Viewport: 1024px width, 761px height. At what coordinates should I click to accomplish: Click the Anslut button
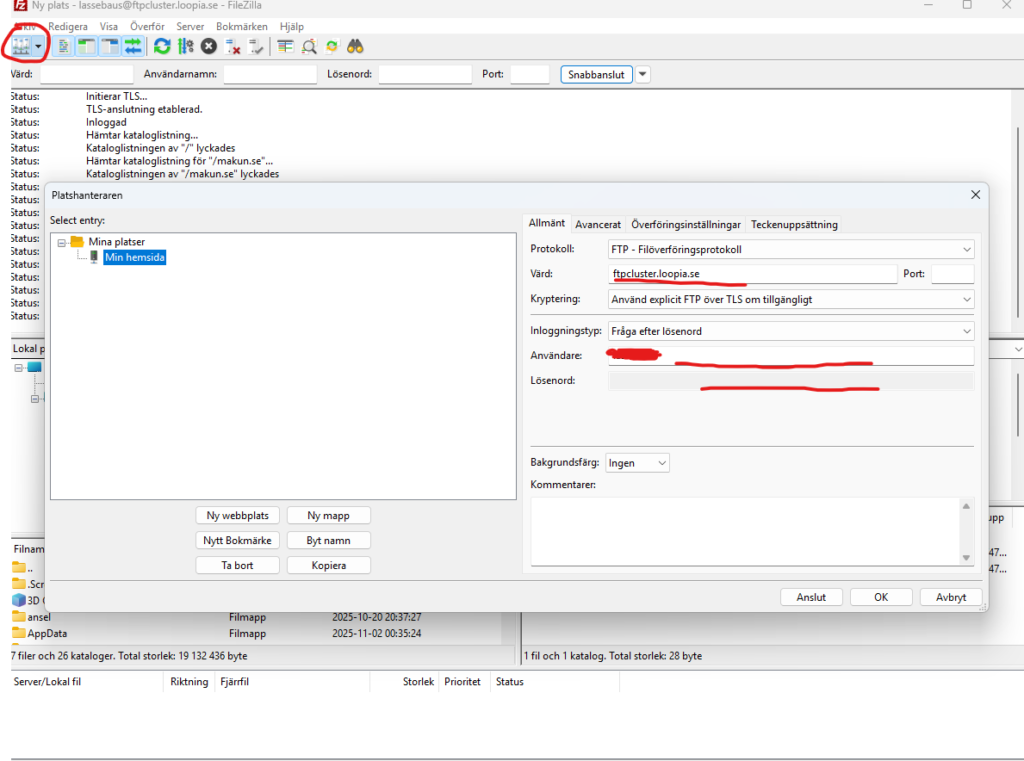point(811,597)
